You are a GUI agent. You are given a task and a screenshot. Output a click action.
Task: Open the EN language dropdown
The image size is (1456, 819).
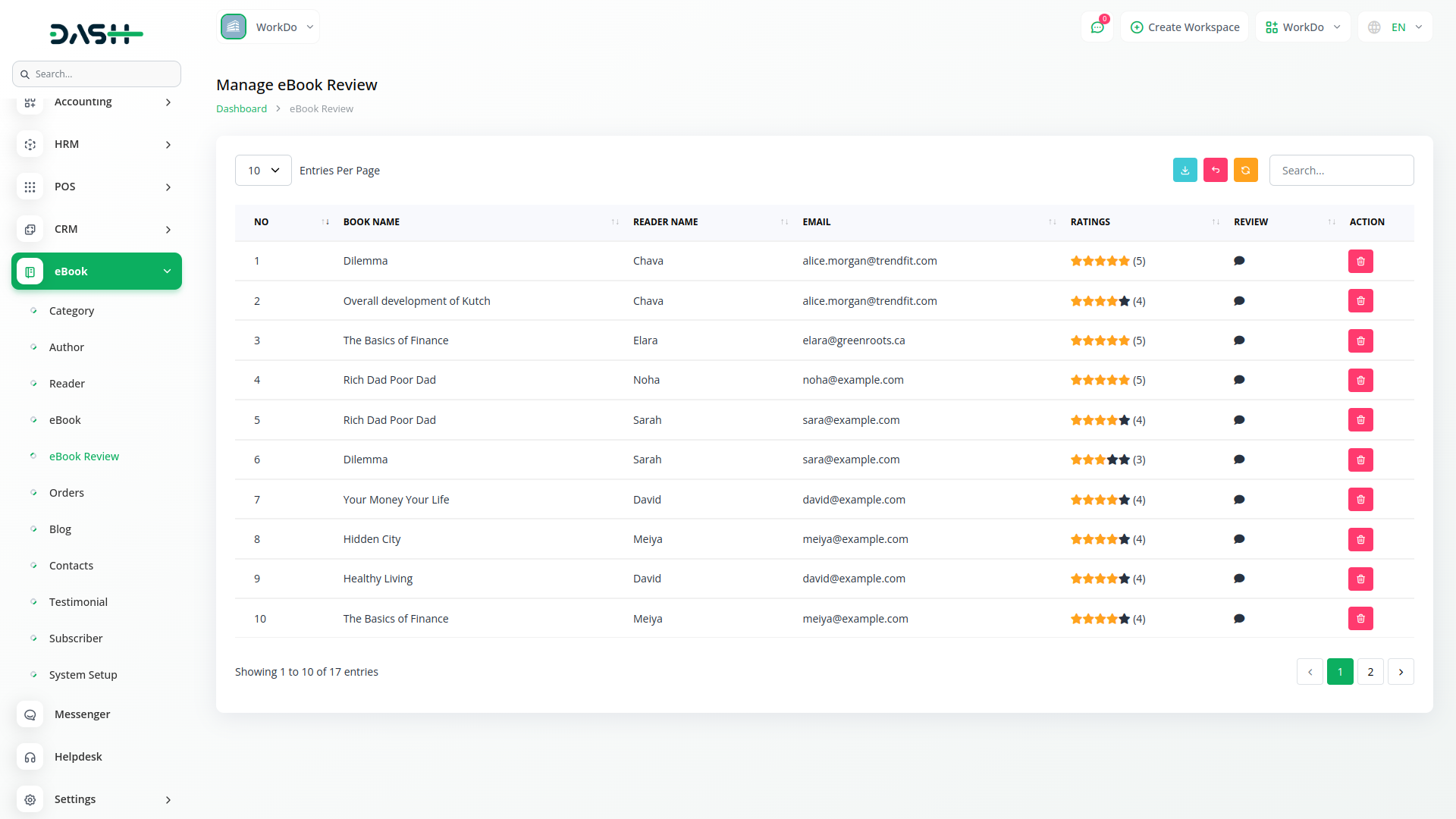[1395, 27]
